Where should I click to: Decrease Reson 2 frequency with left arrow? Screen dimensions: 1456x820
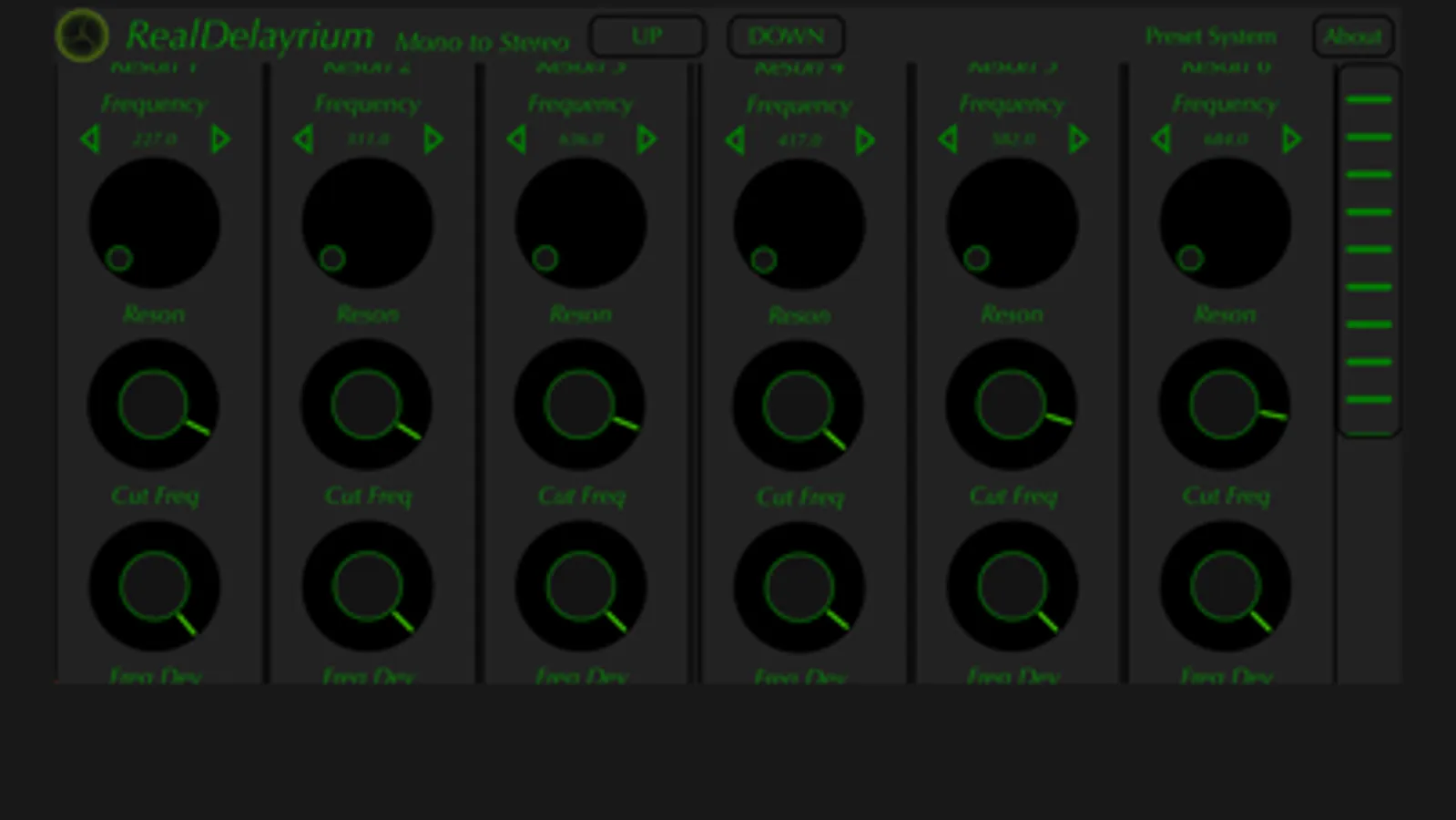(303, 139)
